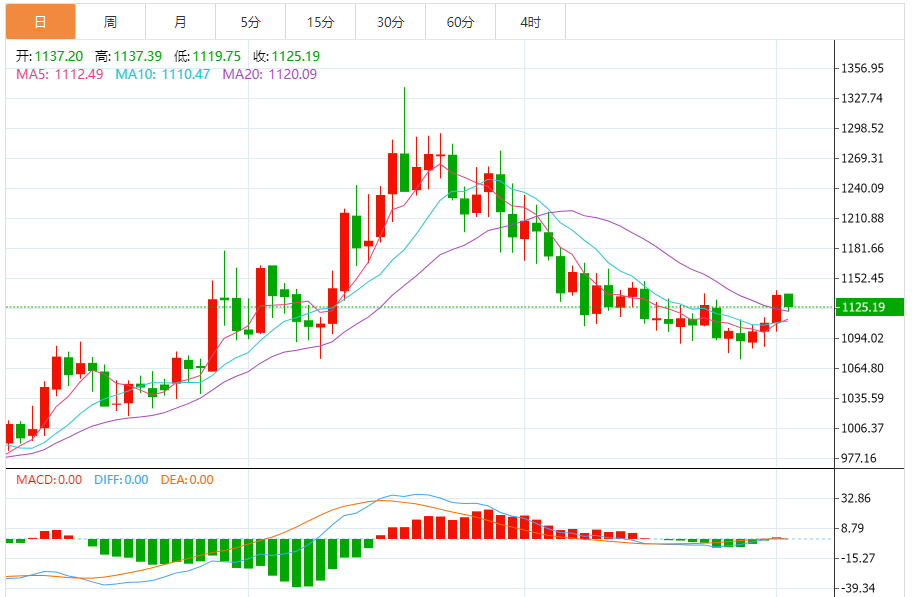Switch to the 4时 timeframe tab
The width and height of the screenshot is (912, 597).
tap(531, 21)
